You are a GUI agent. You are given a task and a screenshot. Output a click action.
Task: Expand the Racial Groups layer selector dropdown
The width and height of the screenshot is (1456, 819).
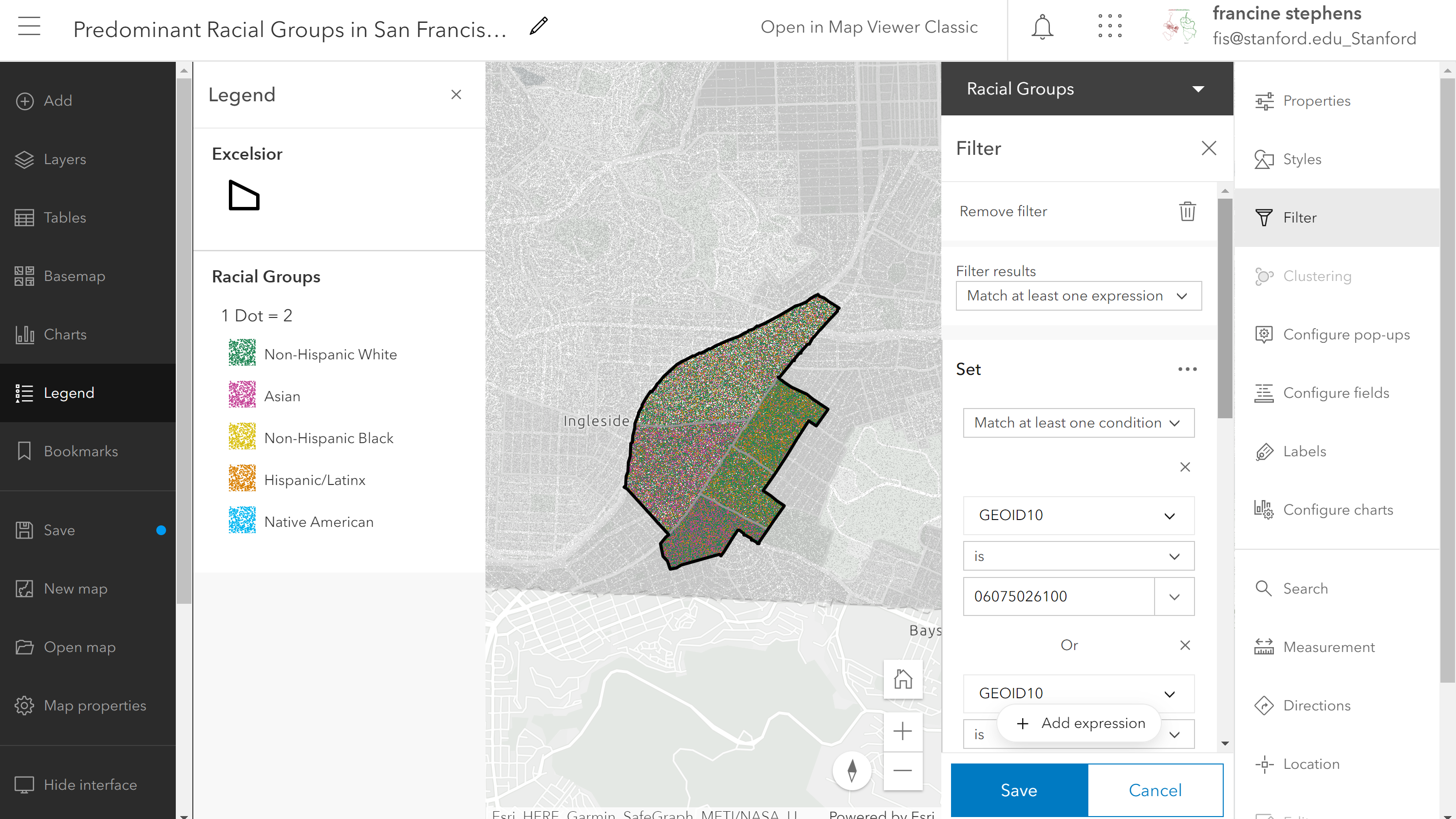[1198, 89]
